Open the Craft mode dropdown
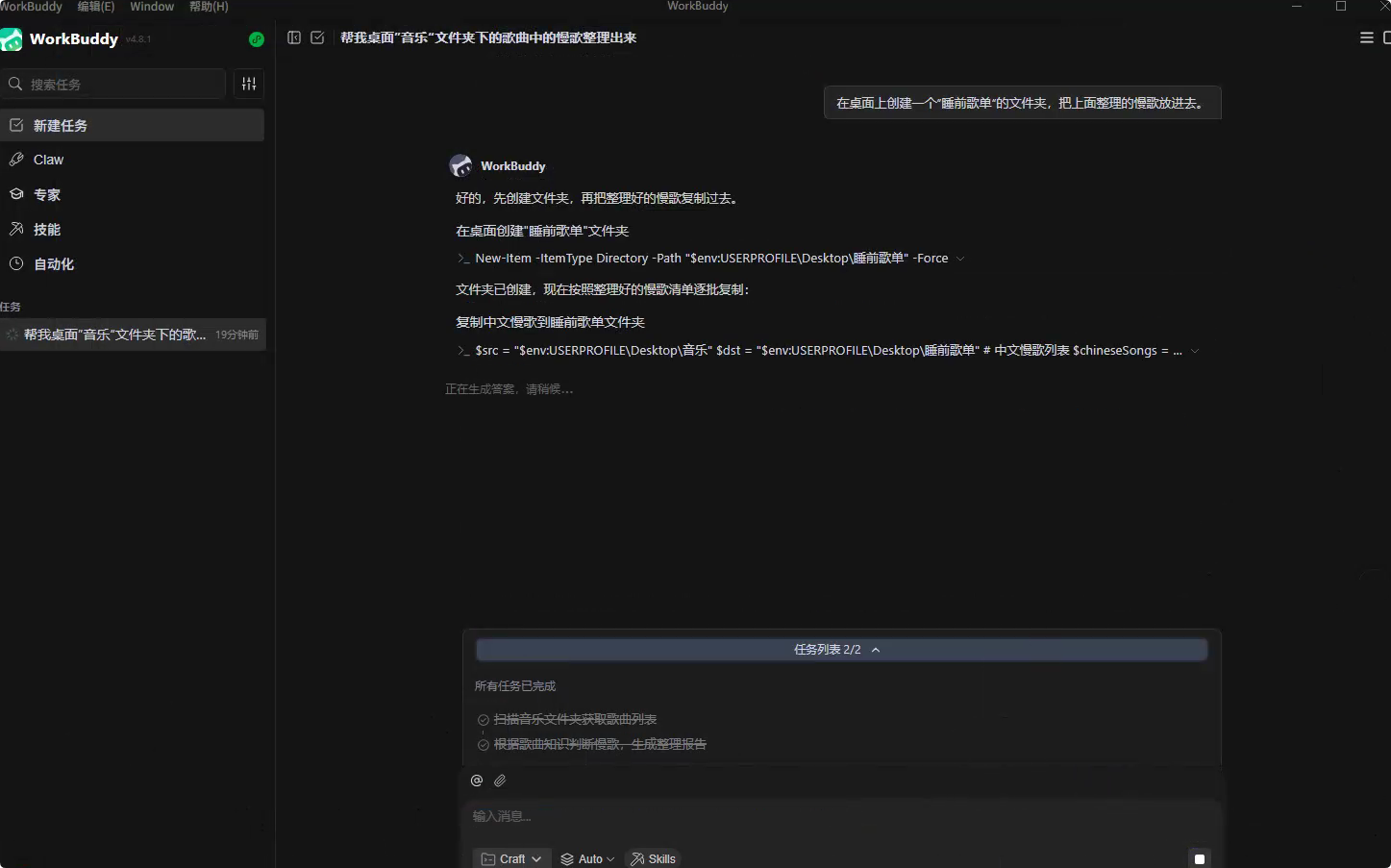1391x868 pixels. click(x=511, y=858)
